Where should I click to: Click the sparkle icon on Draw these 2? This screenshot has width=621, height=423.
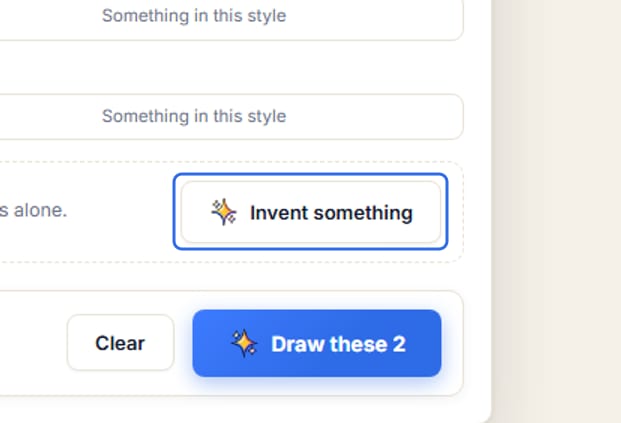click(x=244, y=343)
